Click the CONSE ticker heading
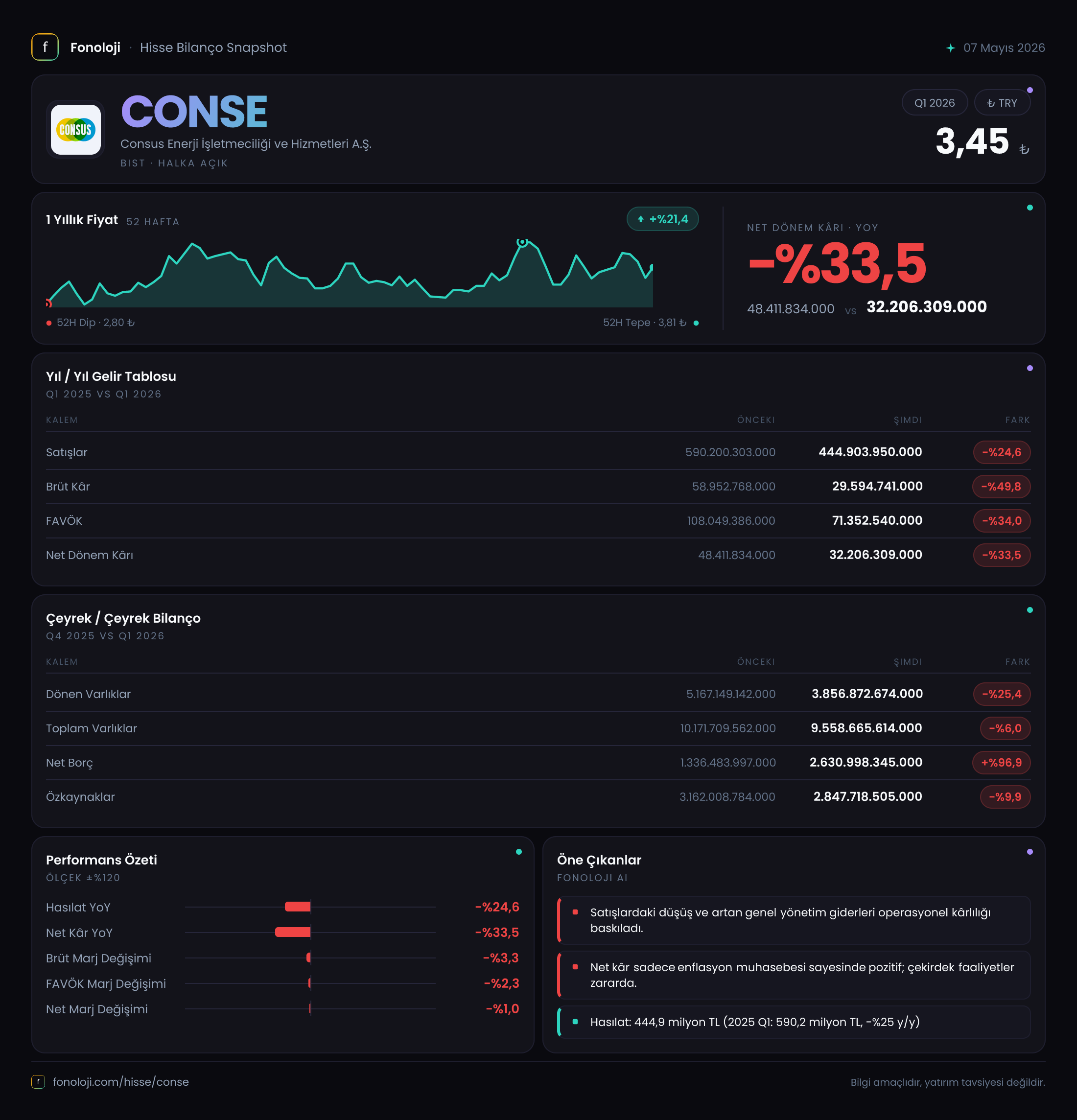 pos(194,112)
